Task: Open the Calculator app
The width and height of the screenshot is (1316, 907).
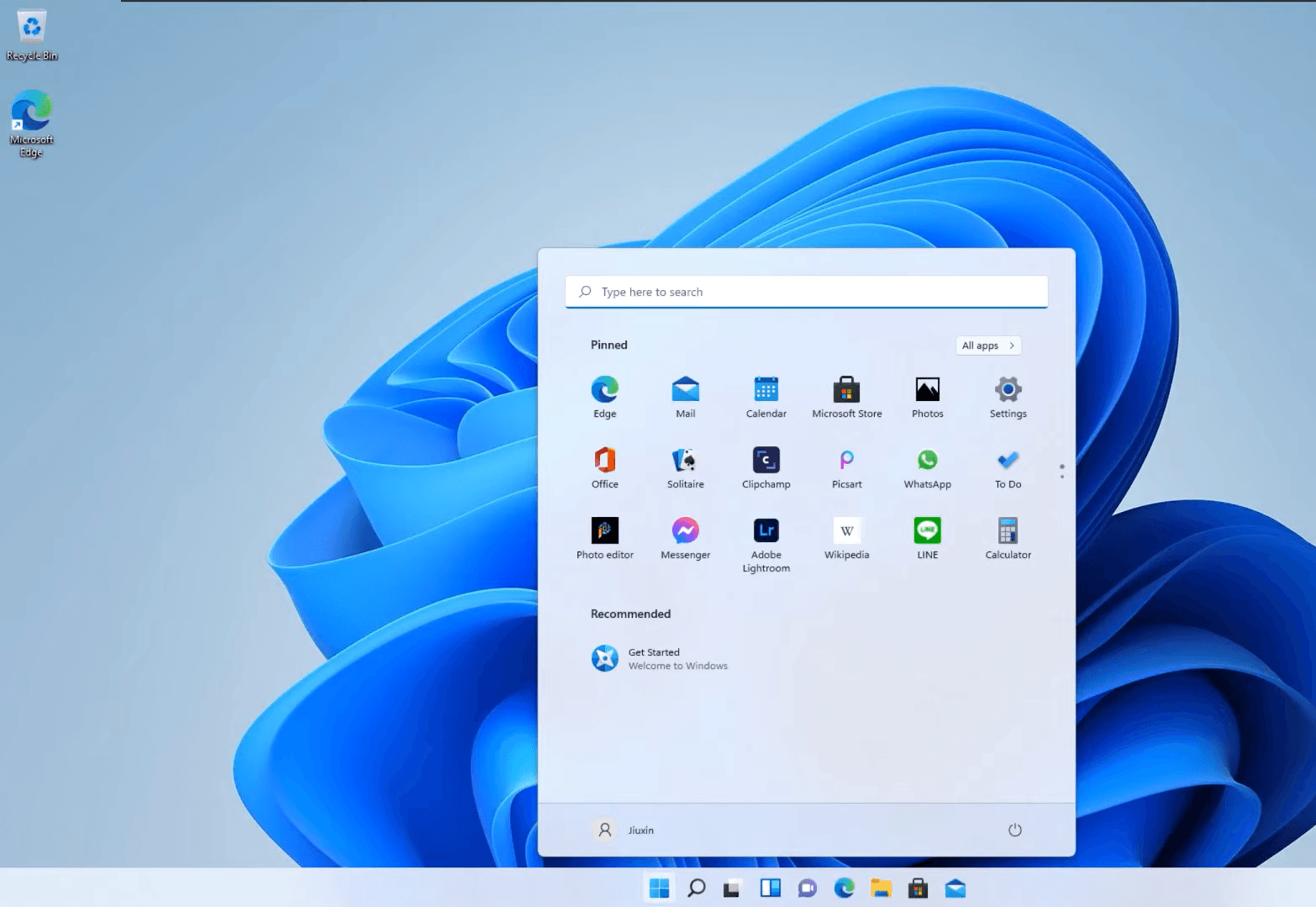Action: tap(1008, 538)
